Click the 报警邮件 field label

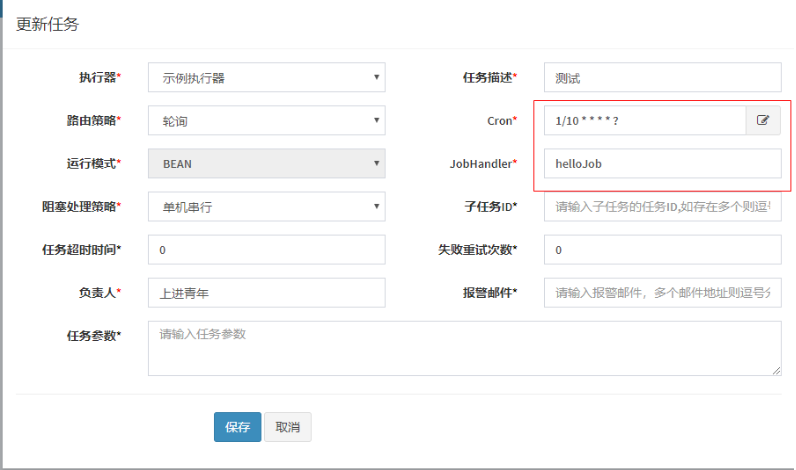[490, 293]
